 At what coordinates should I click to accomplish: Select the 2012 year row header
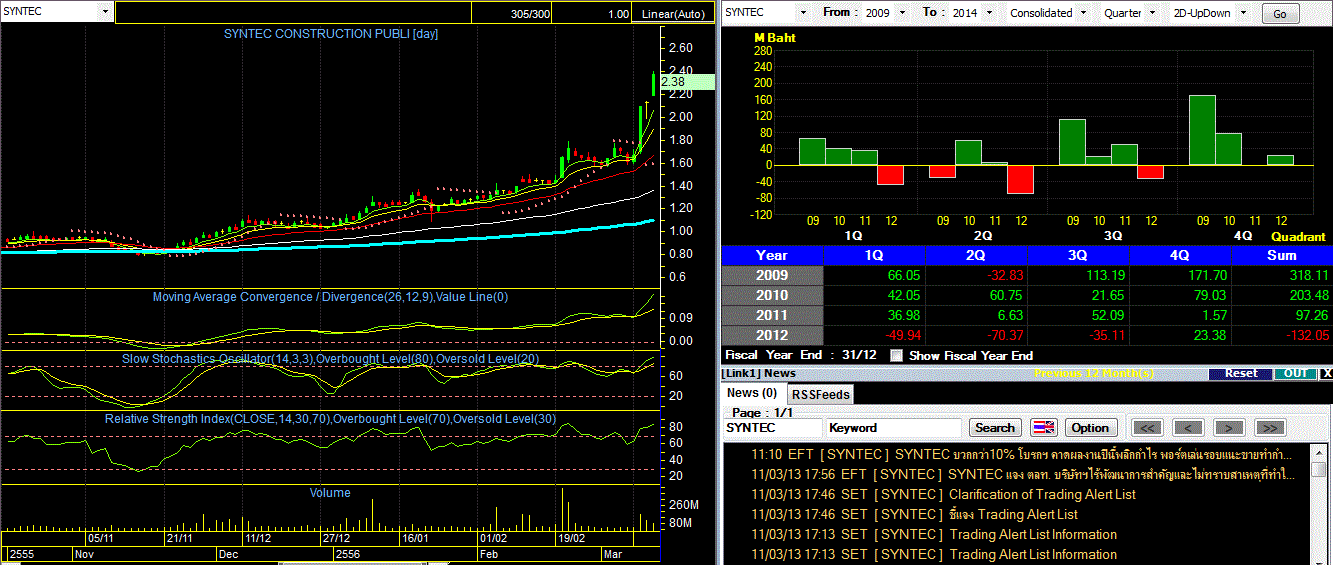772,335
